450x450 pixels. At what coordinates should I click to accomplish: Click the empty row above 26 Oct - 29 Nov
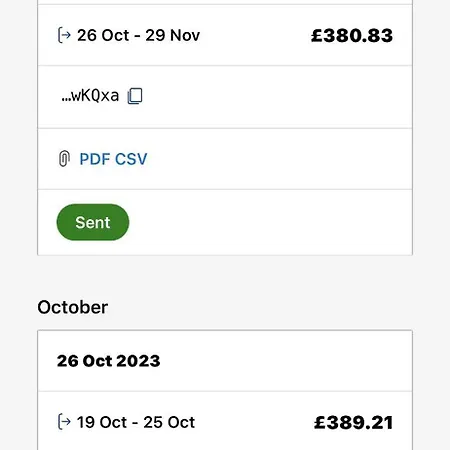click(225, 2)
